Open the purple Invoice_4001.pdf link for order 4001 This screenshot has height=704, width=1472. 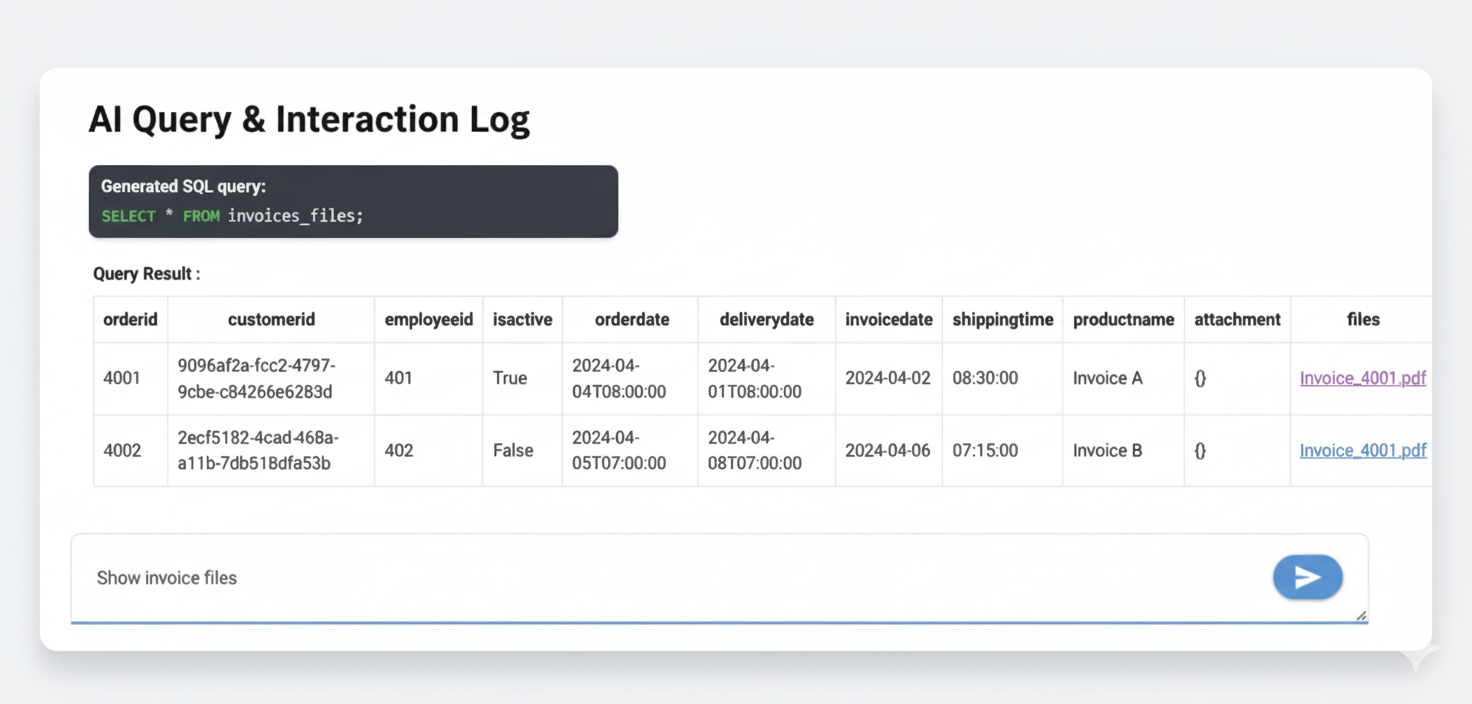click(1362, 378)
